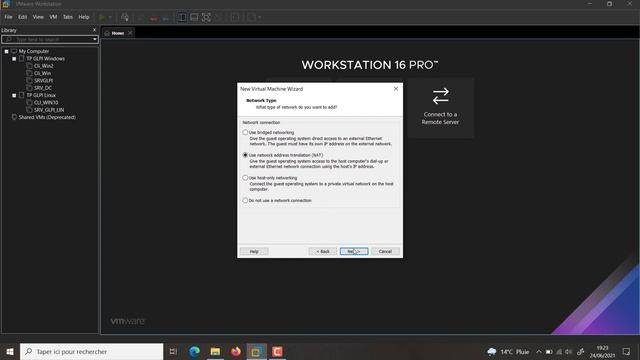Click the VMware Workstation title bar icon
The height and width of the screenshot is (360, 640).
6,4
